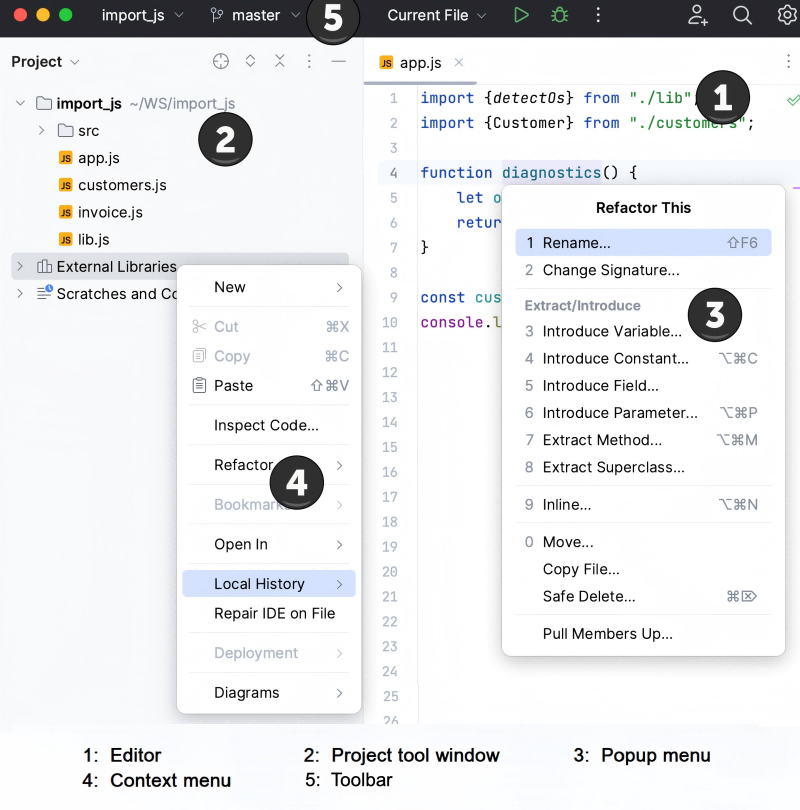This screenshot has width=800, height=810.
Task: Open Project panel options kebab menu
Action: (309, 61)
